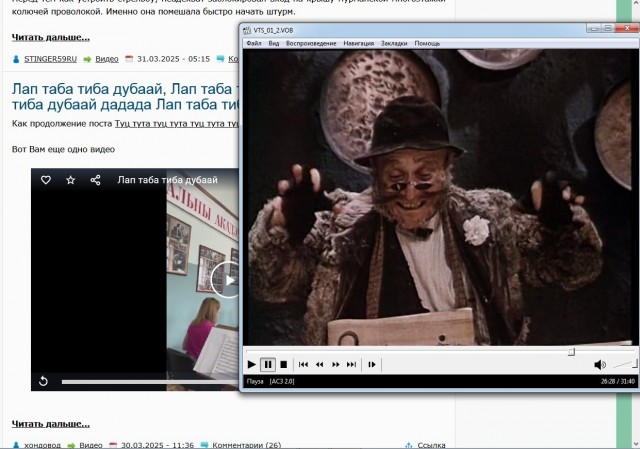Rewind video in media player
640x449 pixels.
click(x=320, y=365)
